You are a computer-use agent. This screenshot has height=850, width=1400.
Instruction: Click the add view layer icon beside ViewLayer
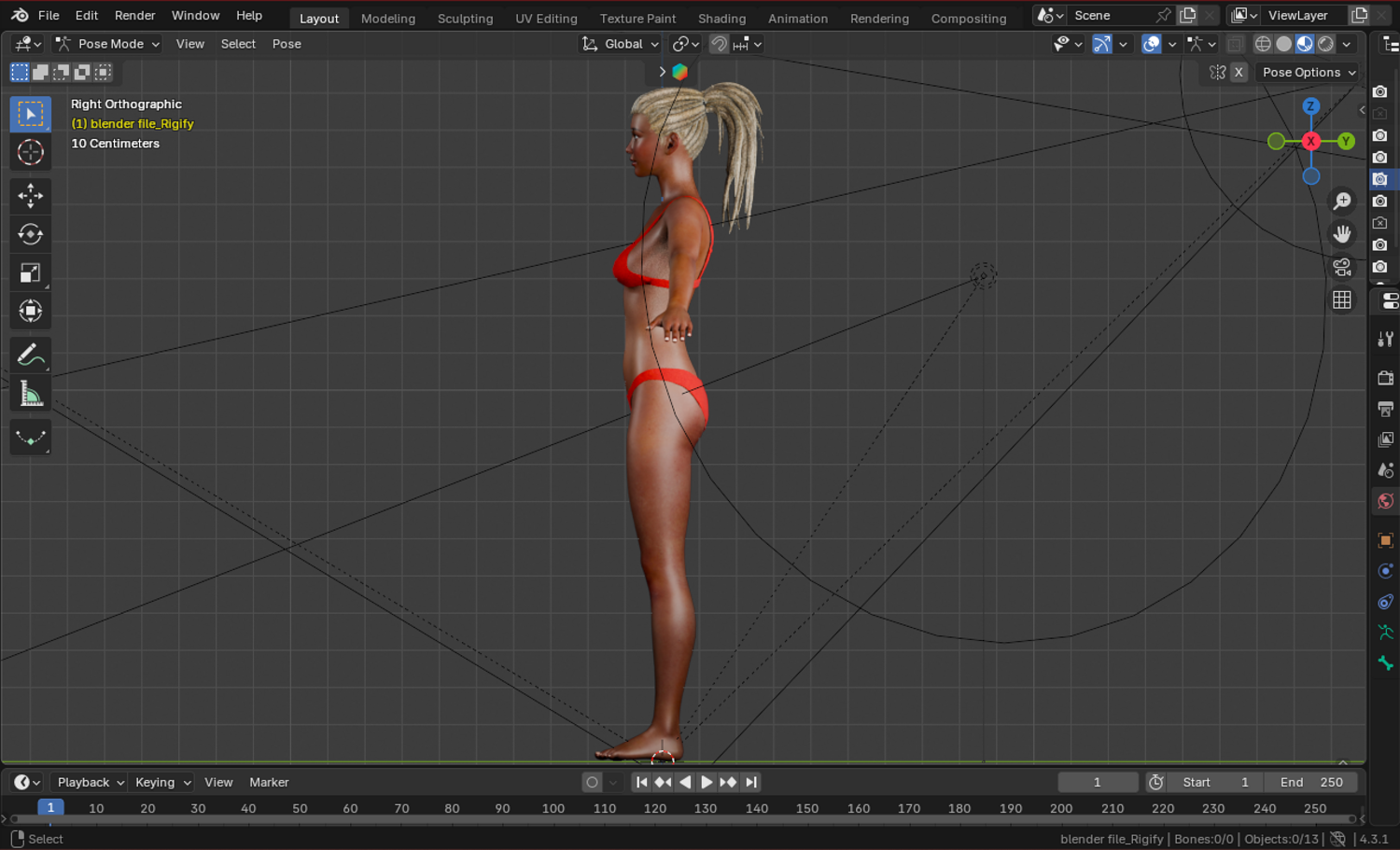pyautogui.click(x=1360, y=15)
